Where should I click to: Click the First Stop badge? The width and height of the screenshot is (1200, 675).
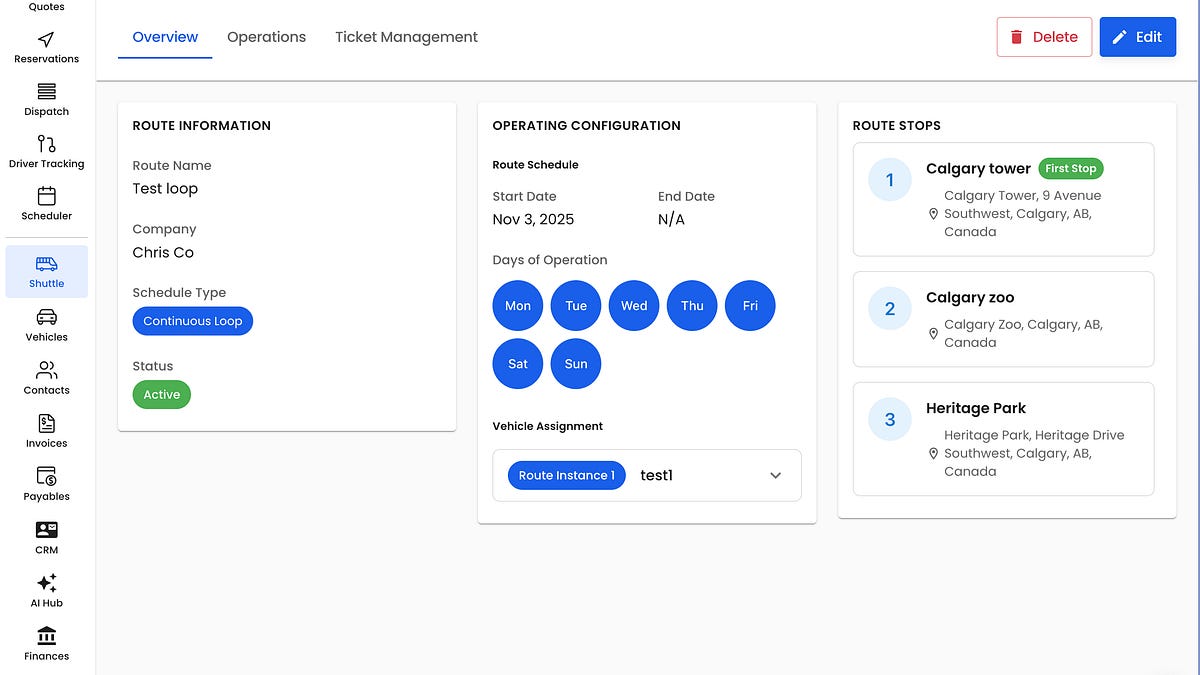click(x=1071, y=169)
